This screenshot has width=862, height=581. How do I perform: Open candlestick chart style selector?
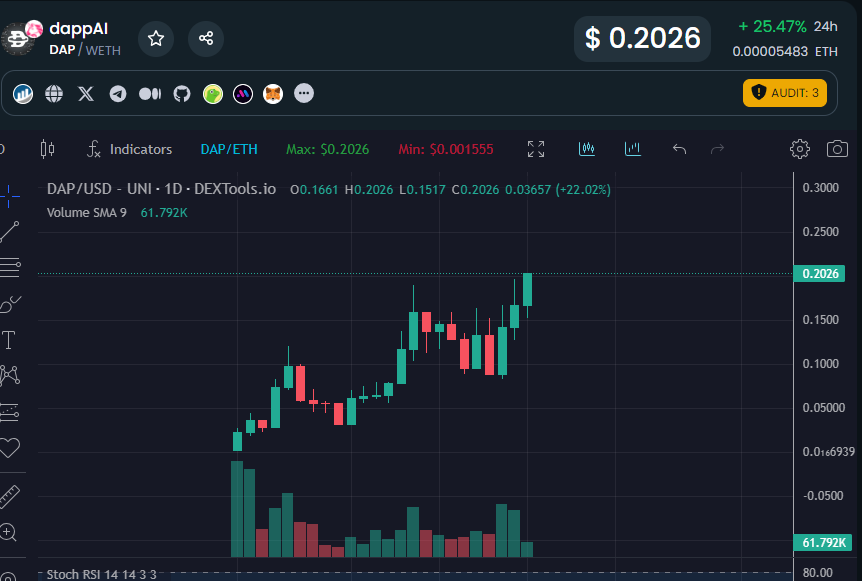coord(47,149)
